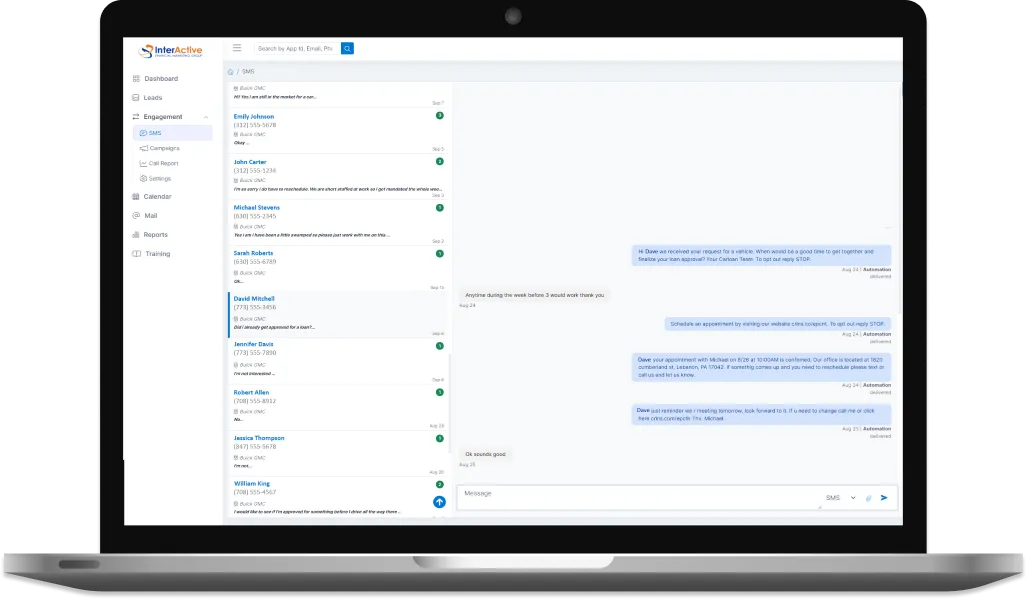Click the Training book icon
Image resolution: width=1027 pixels, height=600 pixels.
click(136, 253)
